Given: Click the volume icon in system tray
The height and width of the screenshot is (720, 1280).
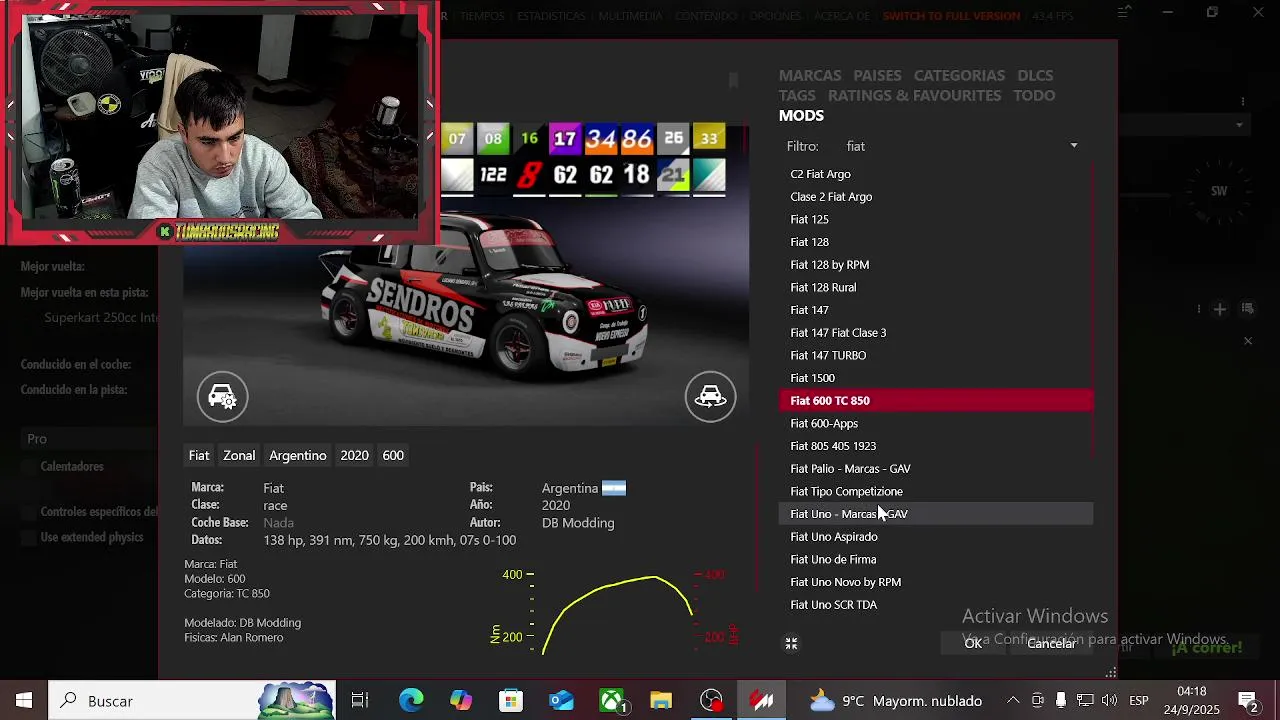Looking at the screenshot, I should (x=1109, y=701).
